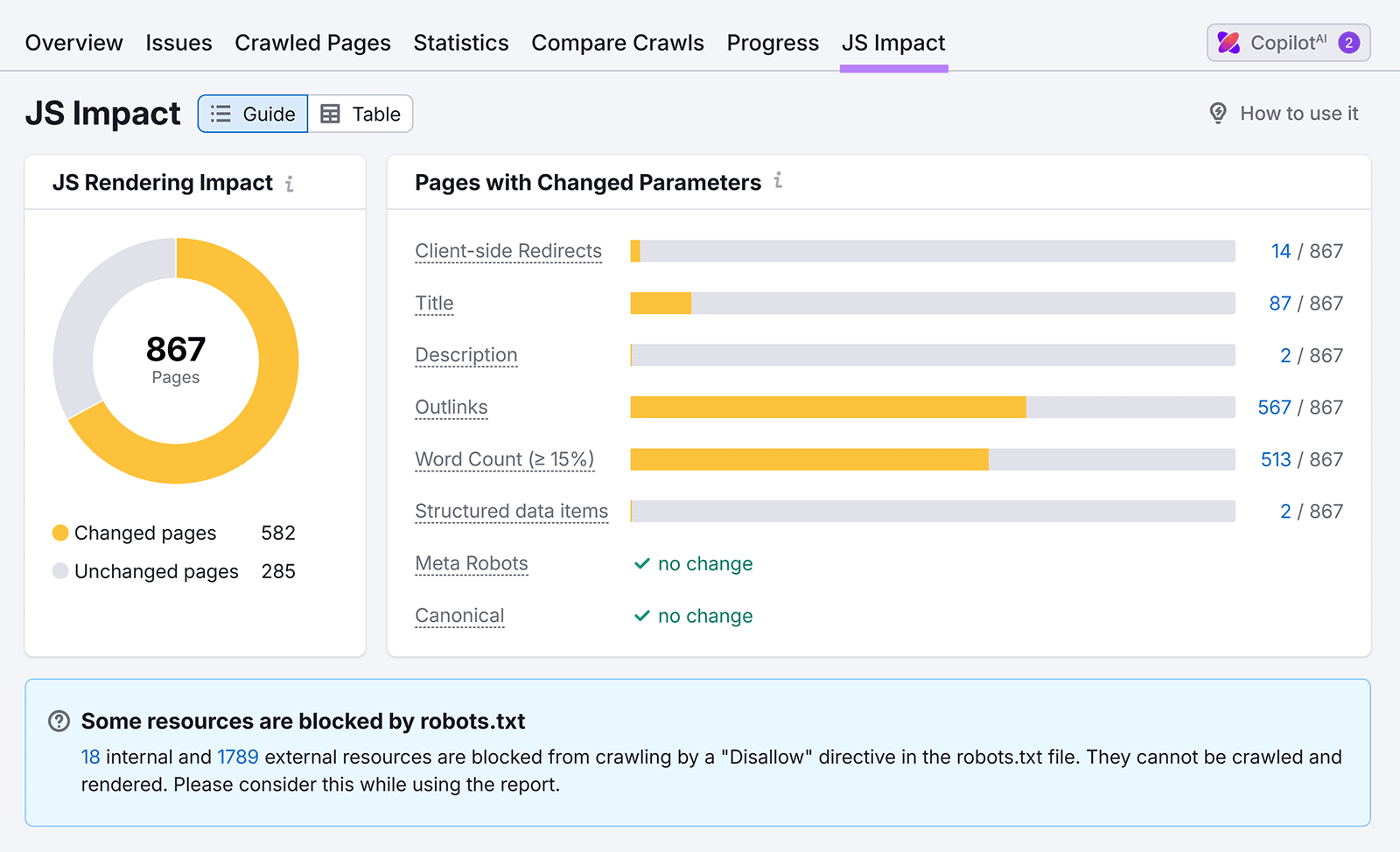1400x852 pixels.
Task: Click the 567 changed Outlinks count
Action: [x=1274, y=407]
